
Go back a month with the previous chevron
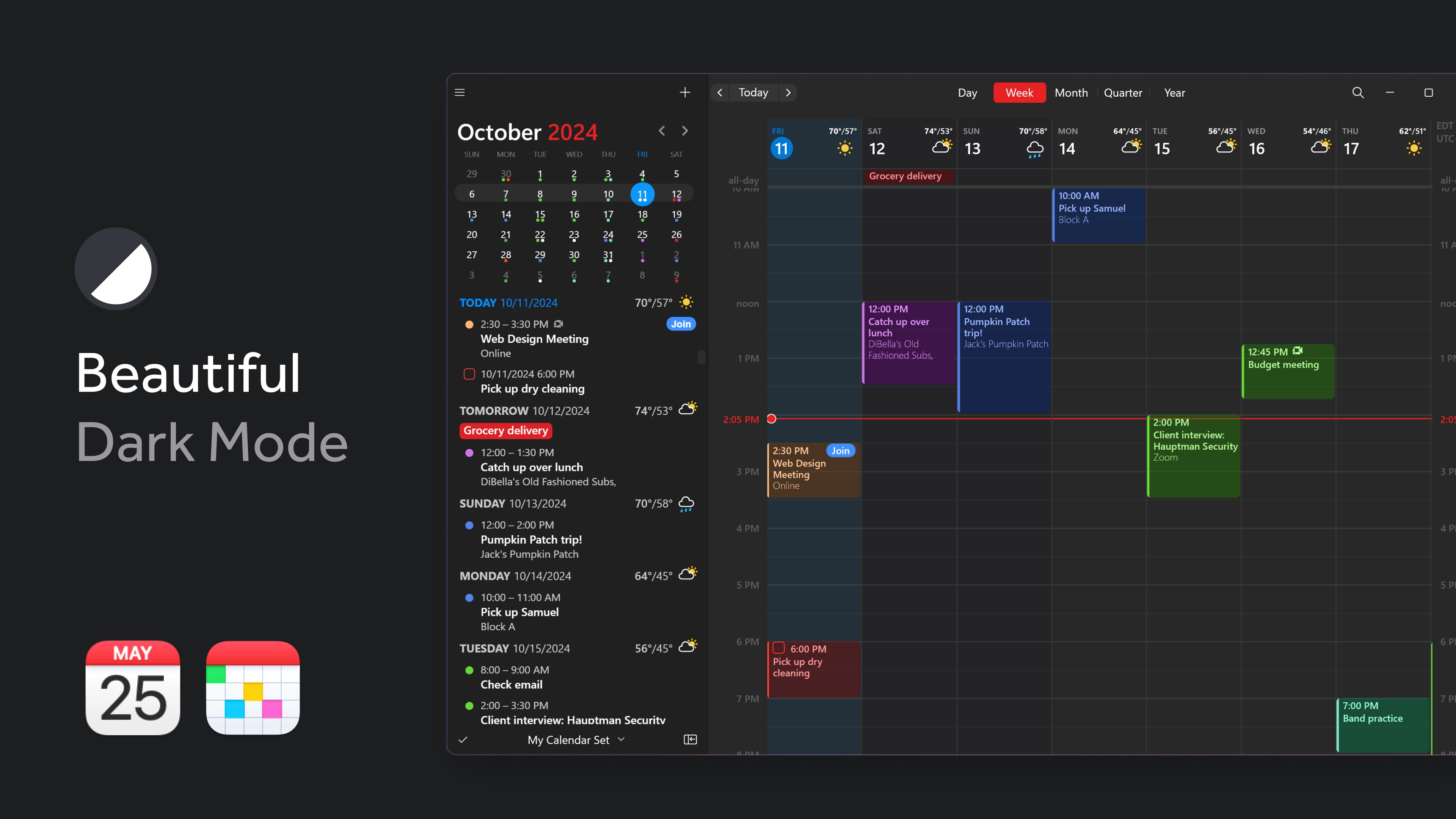click(661, 130)
